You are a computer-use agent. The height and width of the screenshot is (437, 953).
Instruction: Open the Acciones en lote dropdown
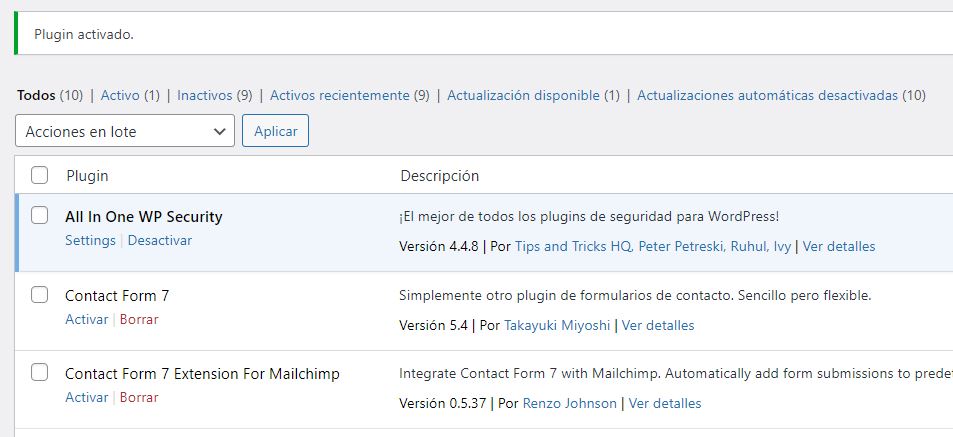coord(125,131)
